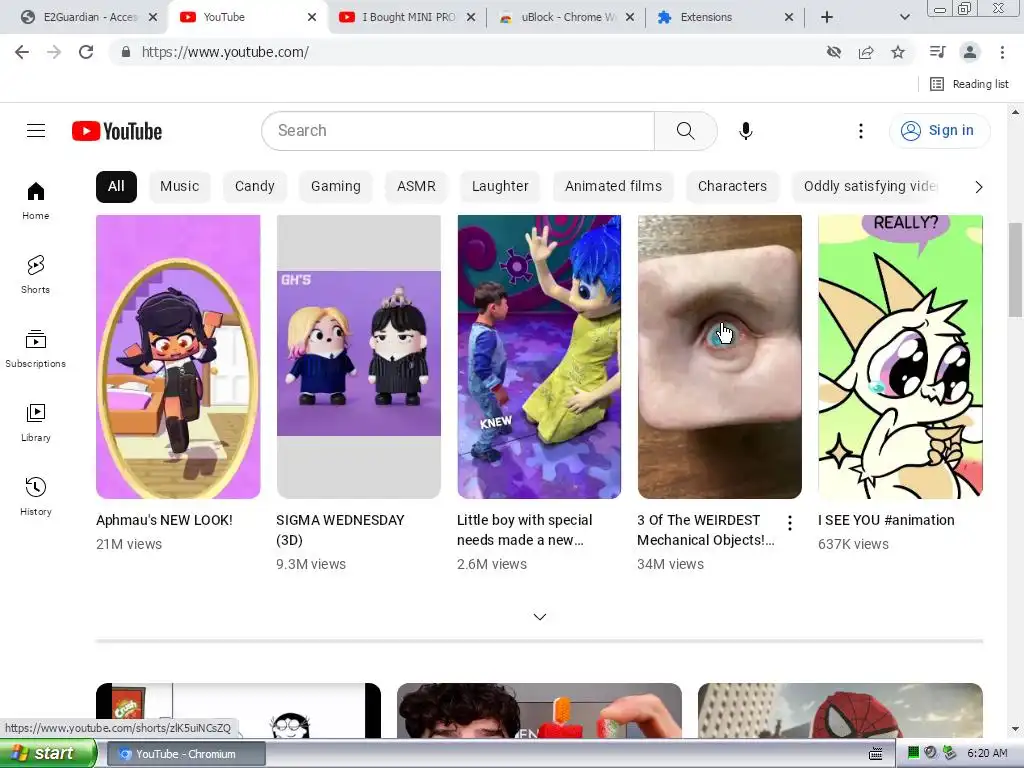Open the browser profile avatar

point(970,52)
